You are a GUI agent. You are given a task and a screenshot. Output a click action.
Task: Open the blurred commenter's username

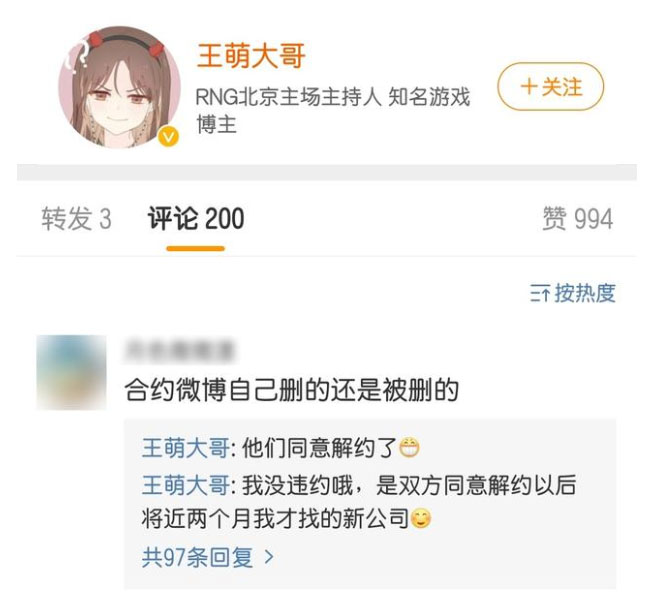[x=179, y=351]
